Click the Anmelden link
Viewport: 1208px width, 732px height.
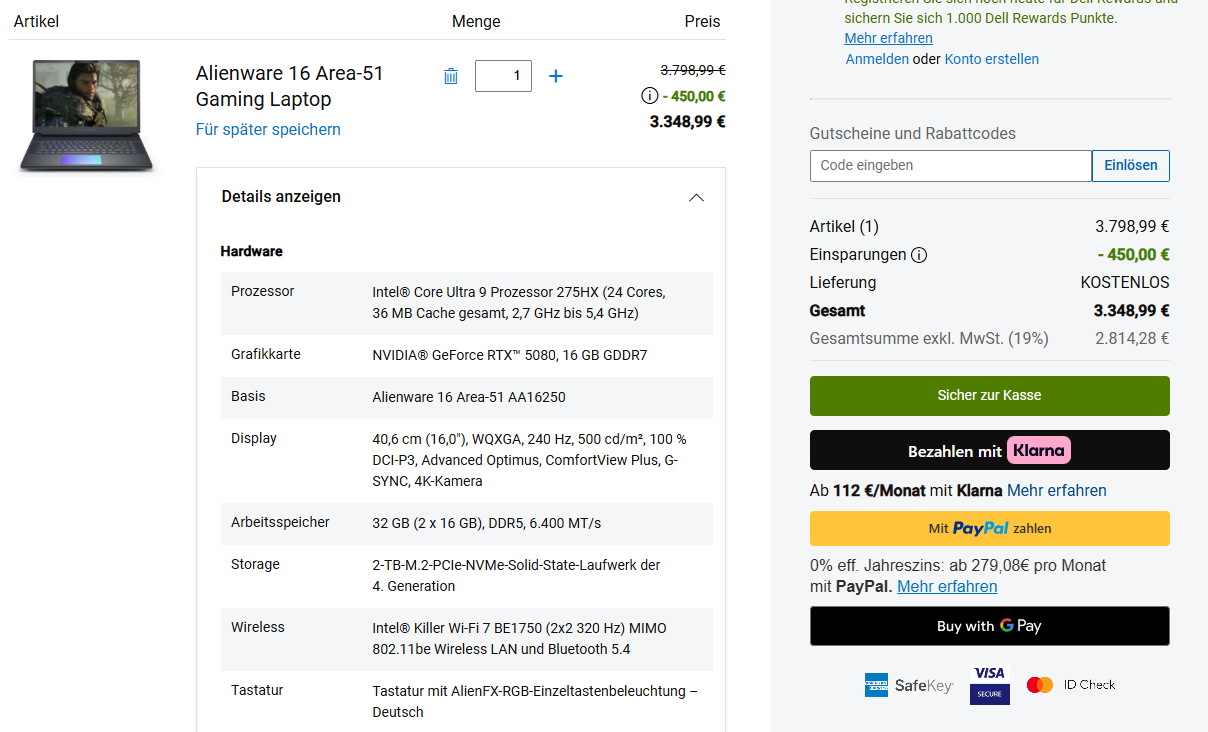point(877,59)
